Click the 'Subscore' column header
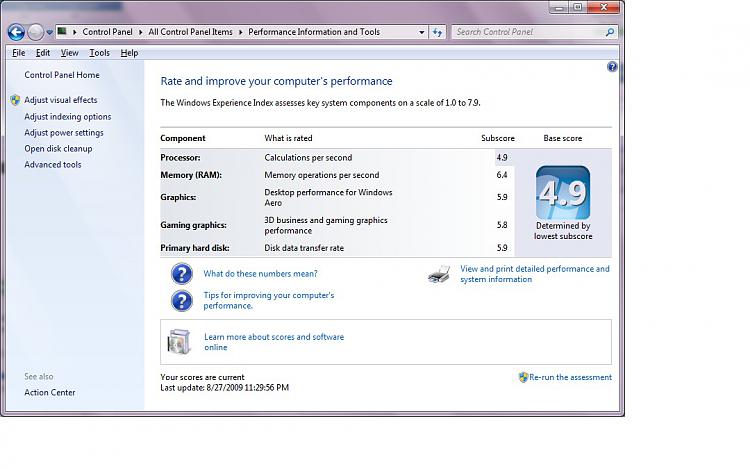Viewport: 750px width, 469px height. pyautogui.click(x=498, y=138)
